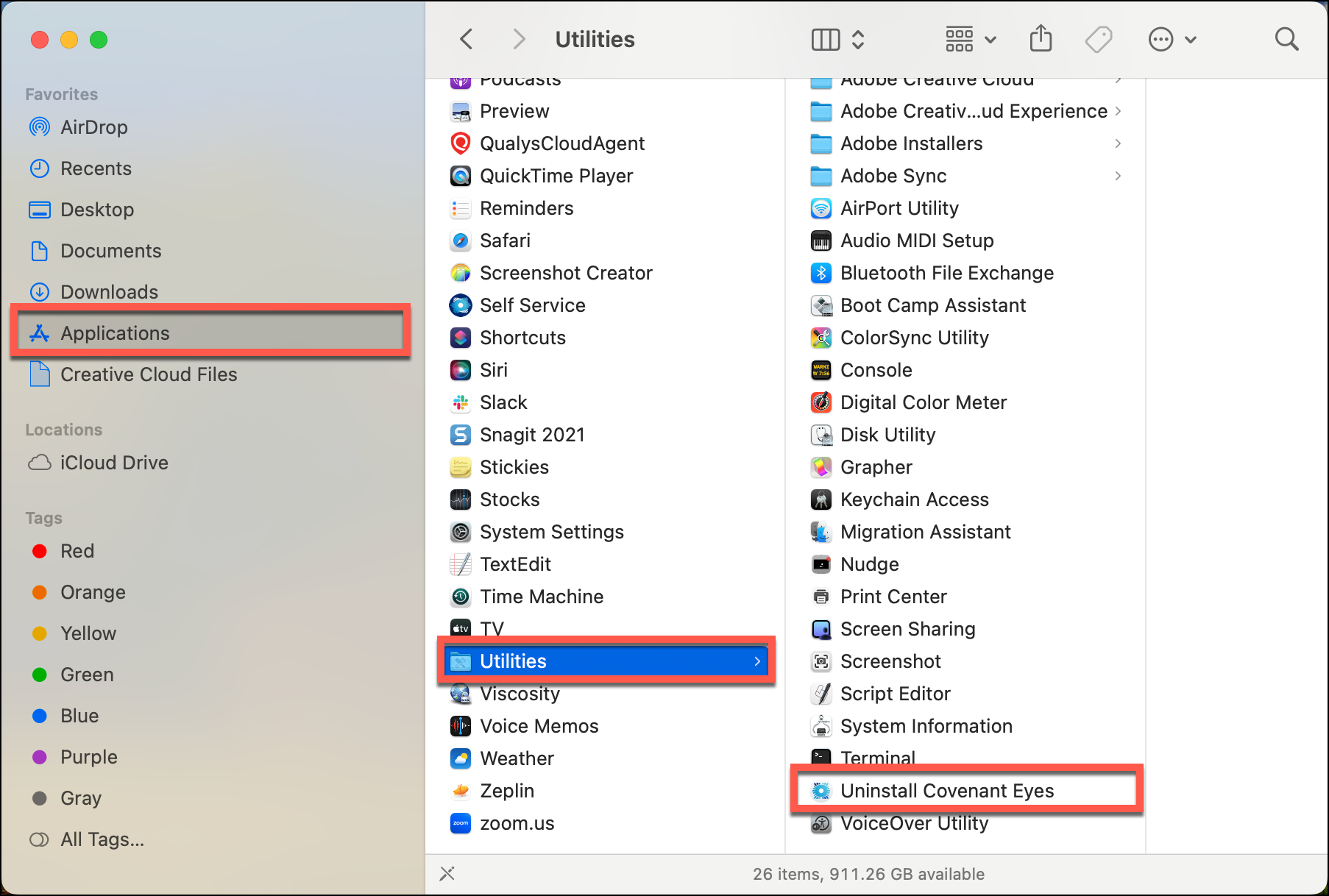Select the Snagit 2021 icon

tap(461, 435)
